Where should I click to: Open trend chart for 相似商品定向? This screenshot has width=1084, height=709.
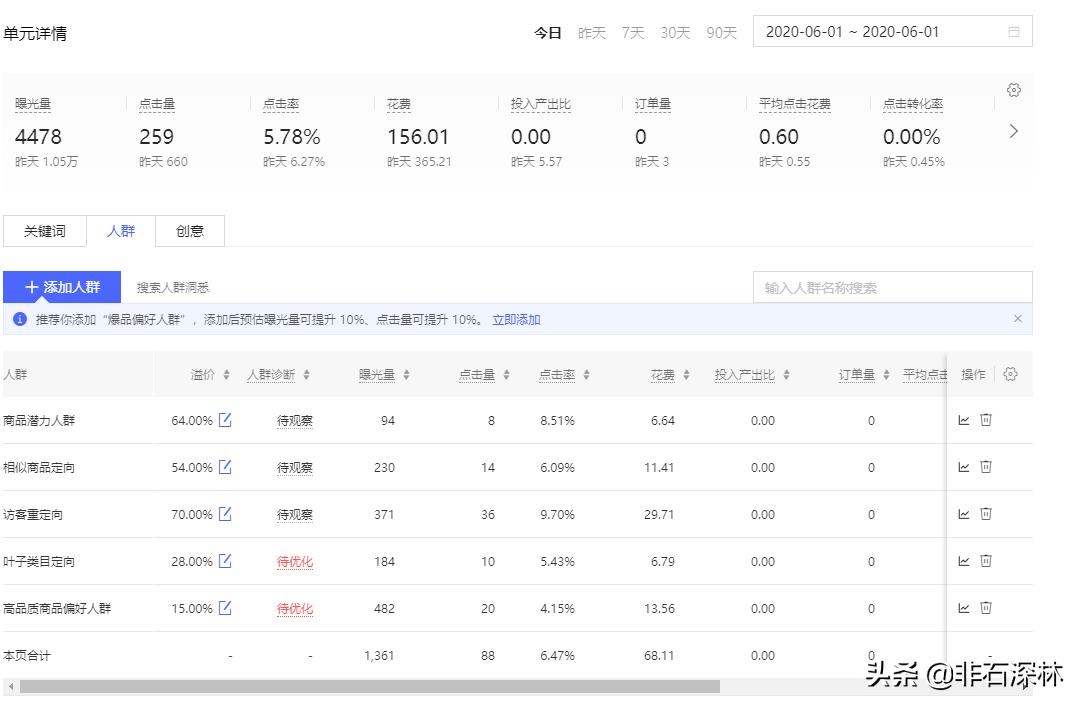[964, 467]
